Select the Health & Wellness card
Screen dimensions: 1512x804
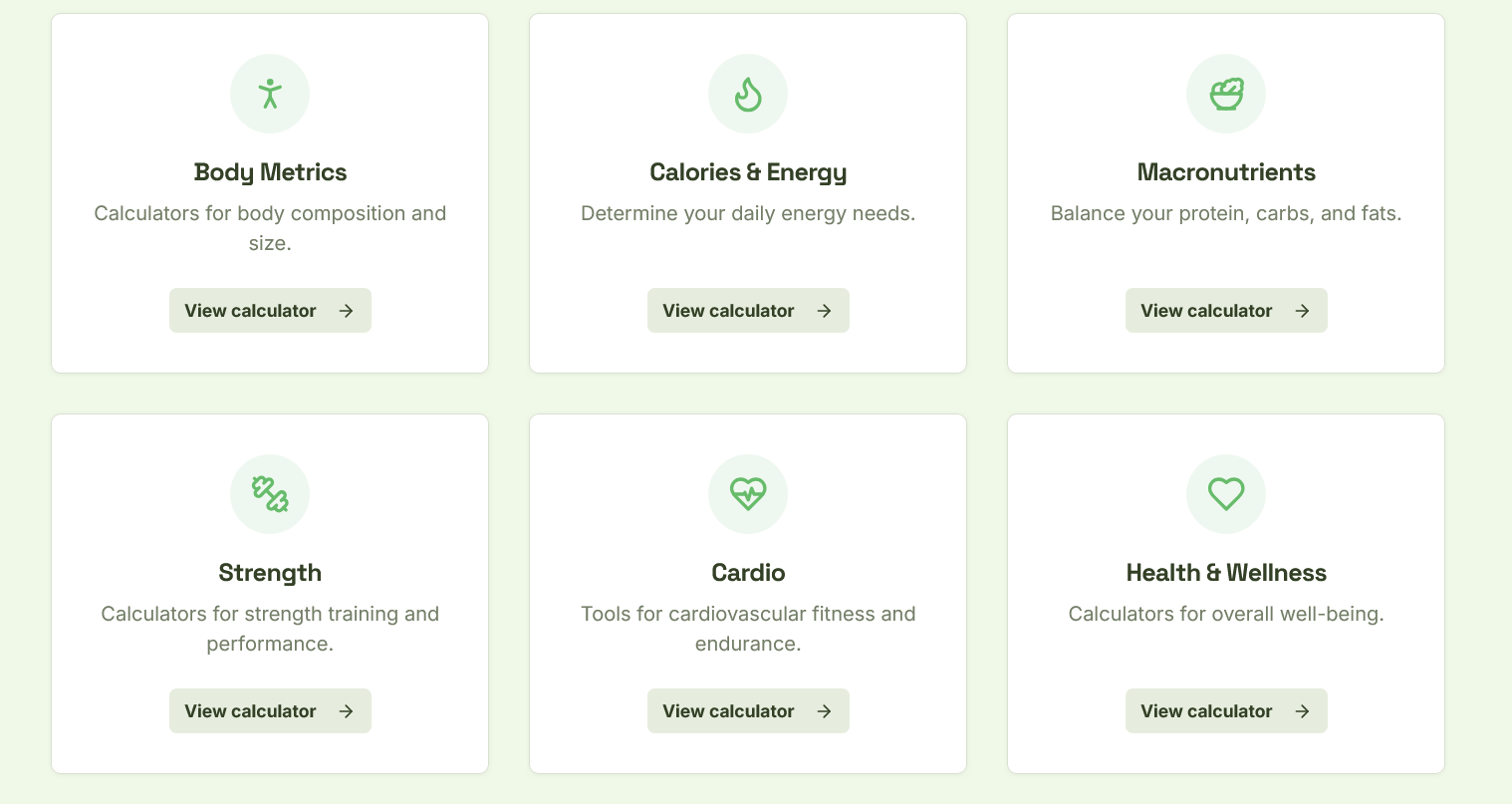click(1226, 594)
